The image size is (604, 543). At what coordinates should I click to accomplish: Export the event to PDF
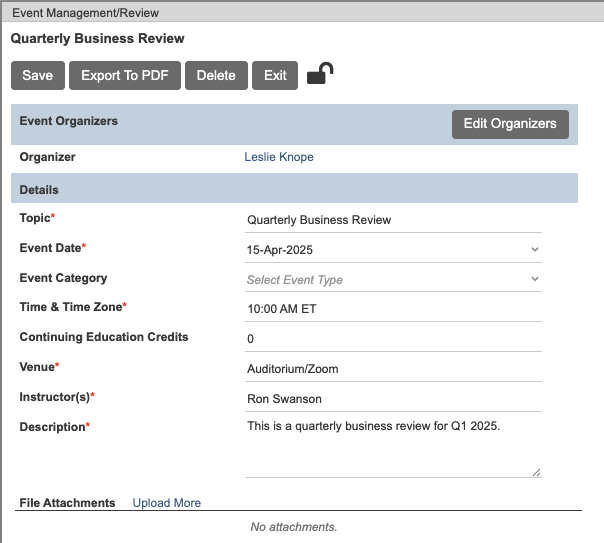point(125,76)
